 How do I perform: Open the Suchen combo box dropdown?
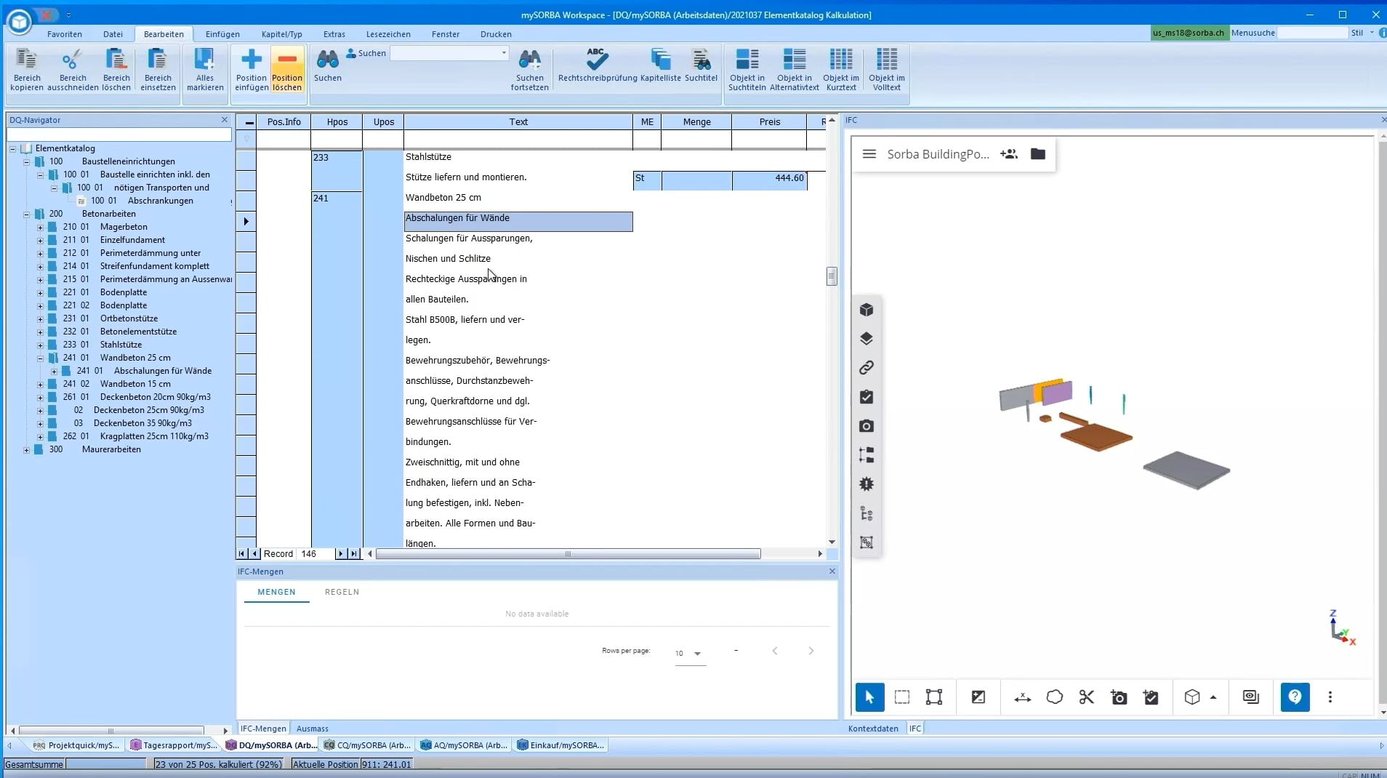(x=504, y=53)
